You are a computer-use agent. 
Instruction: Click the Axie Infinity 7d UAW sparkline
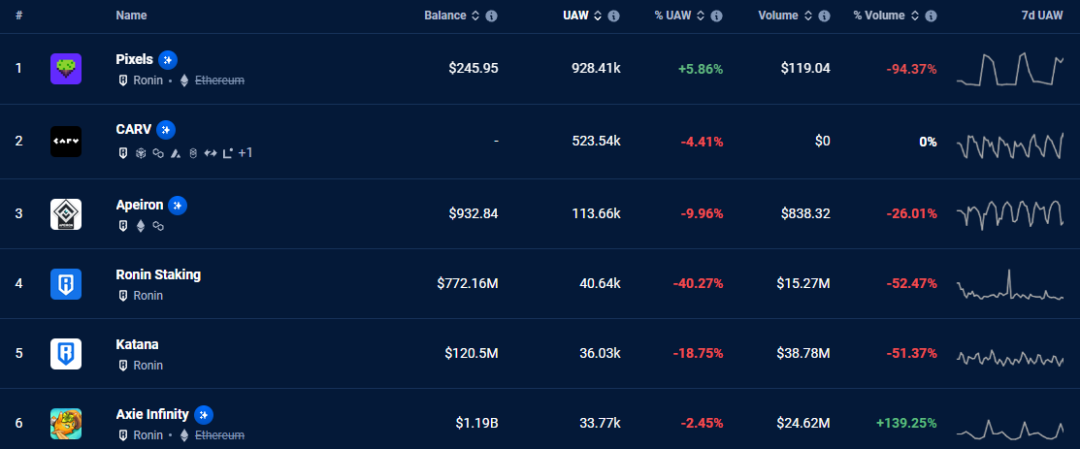point(1010,430)
